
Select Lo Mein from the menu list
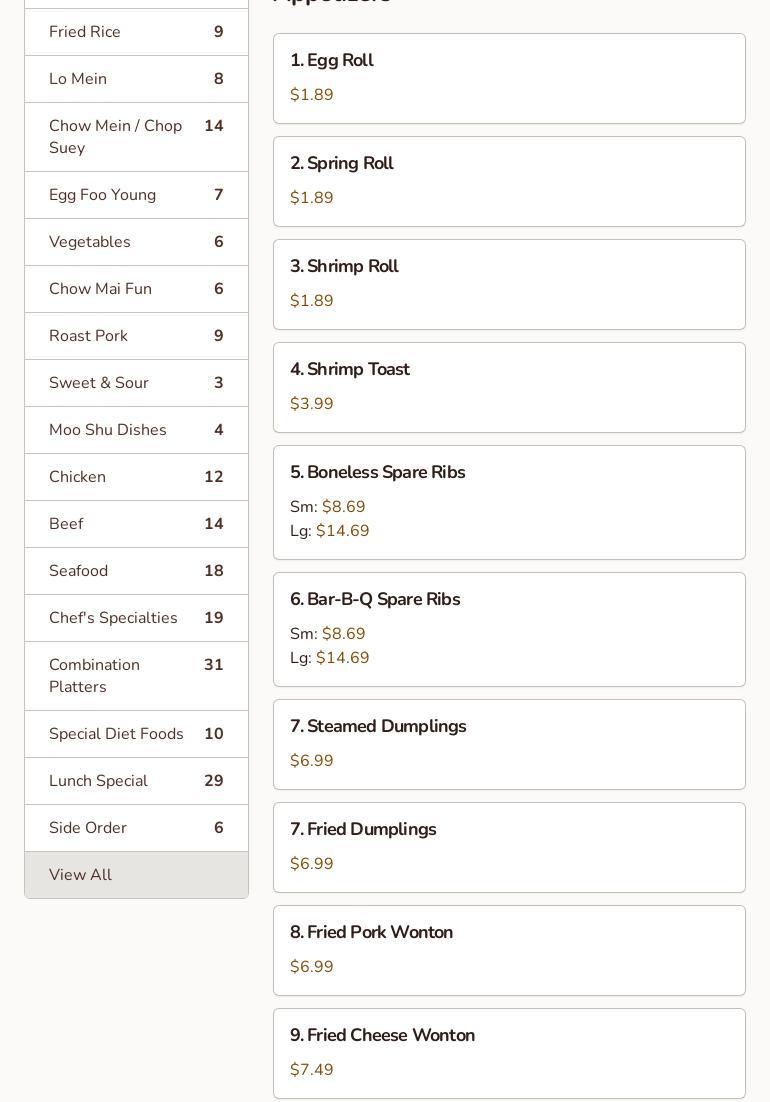pyautogui.click(x=136, y=79)
